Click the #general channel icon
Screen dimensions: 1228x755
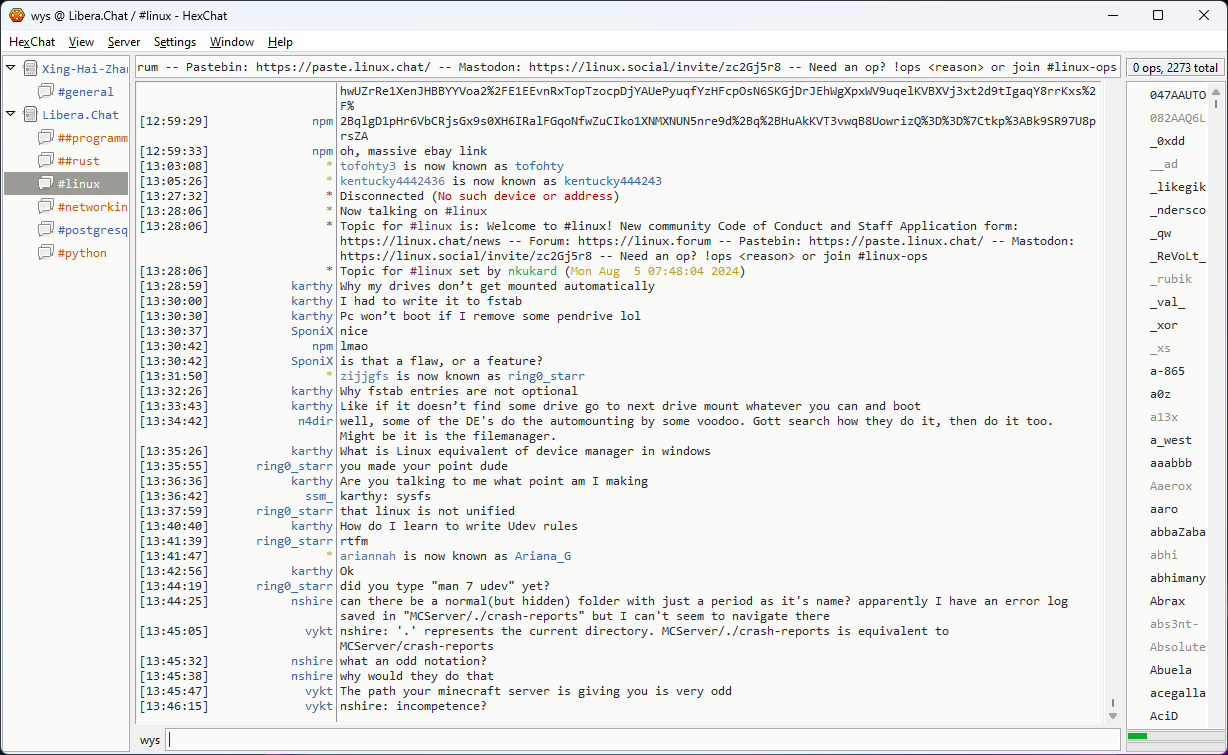[46, 92]
